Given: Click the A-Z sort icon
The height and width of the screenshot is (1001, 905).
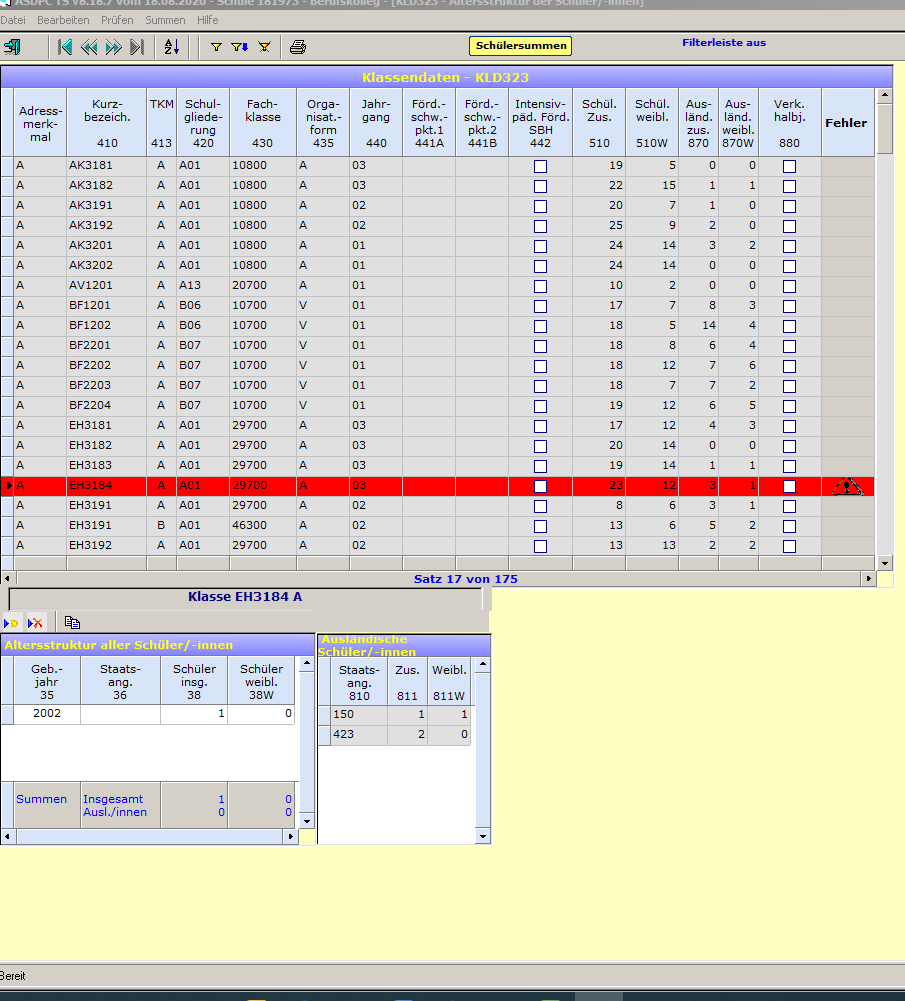Looking at the screenshot, I should (171, 47).
